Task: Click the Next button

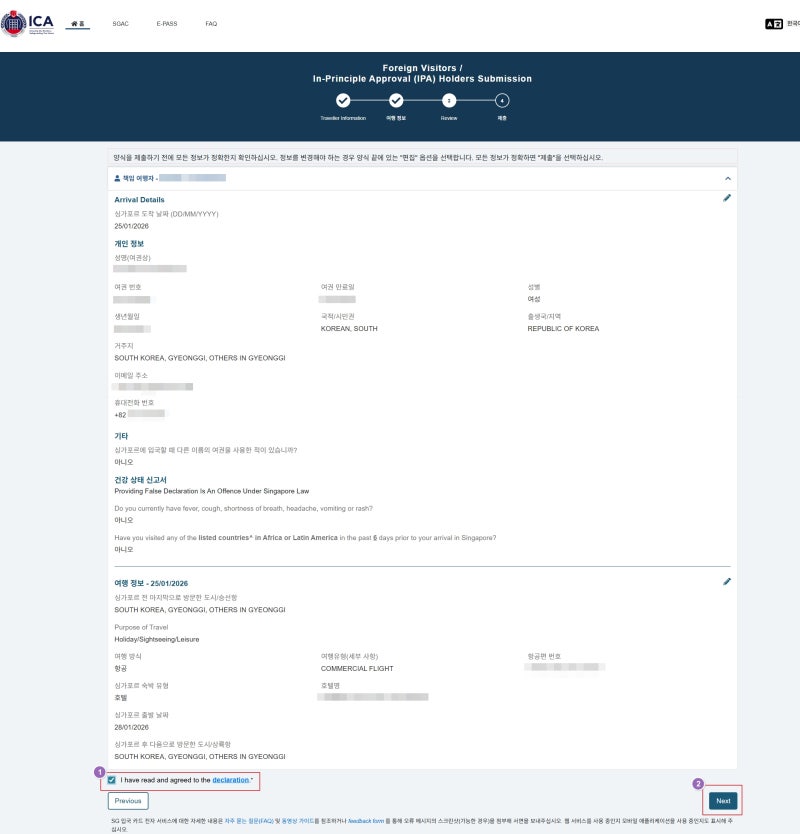Action: click(x=723, y=800)
